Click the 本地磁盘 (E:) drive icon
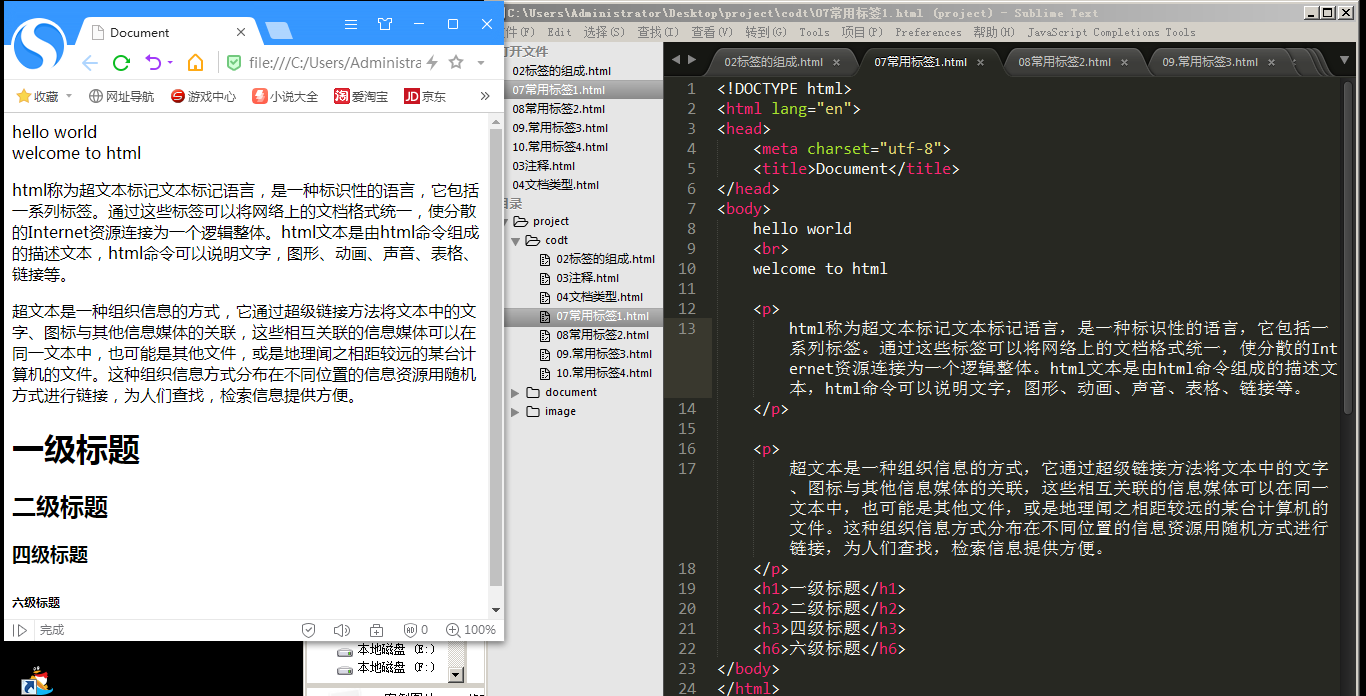This screenshot has width=1366, height=696. point(345,650)
